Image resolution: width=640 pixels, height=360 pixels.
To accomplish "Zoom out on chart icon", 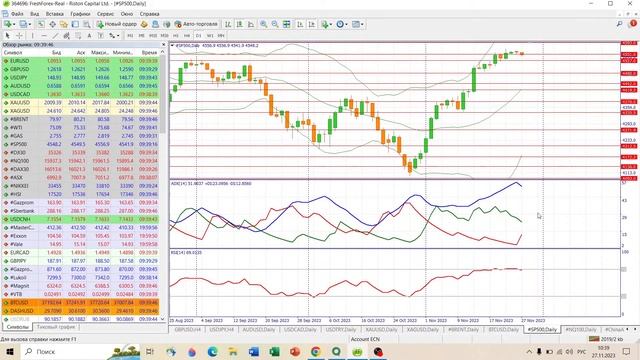I will (275, 24).
